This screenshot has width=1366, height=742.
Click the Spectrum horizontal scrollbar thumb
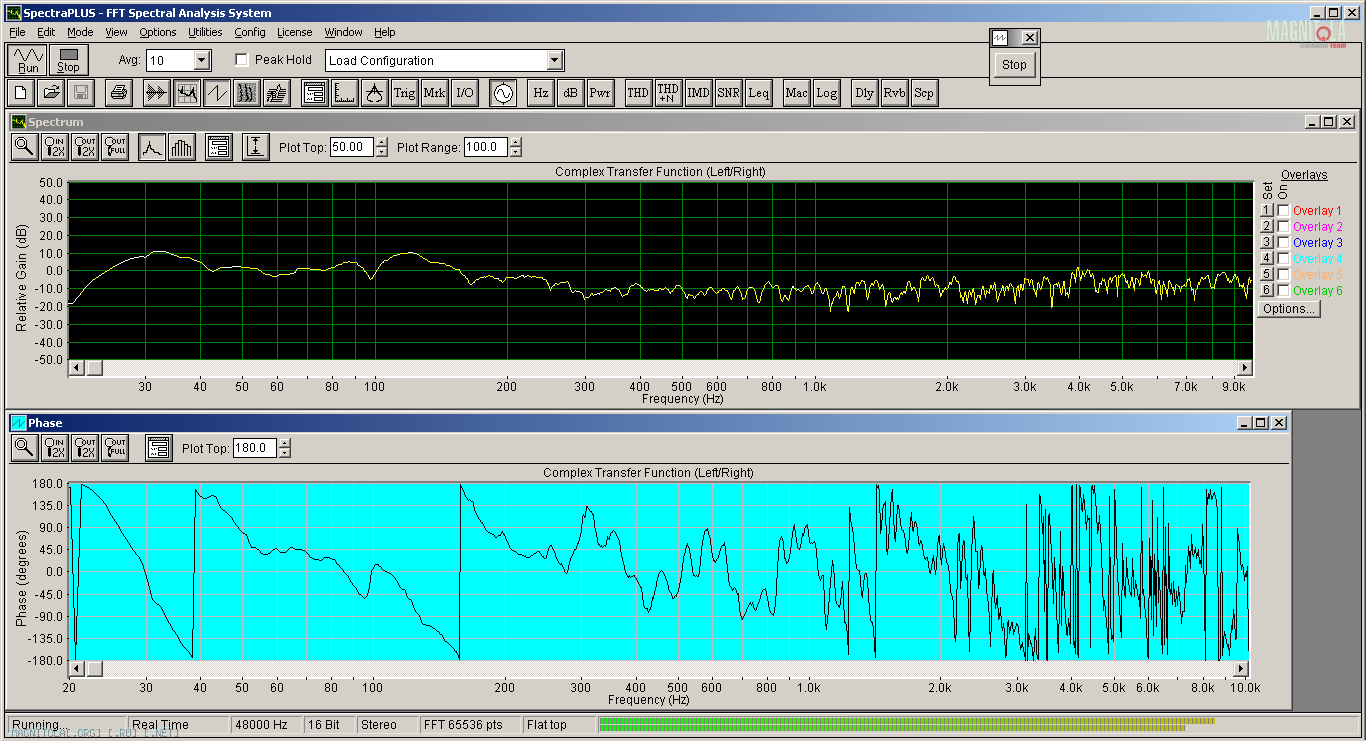pyautogui.click(x=94, y=368)
